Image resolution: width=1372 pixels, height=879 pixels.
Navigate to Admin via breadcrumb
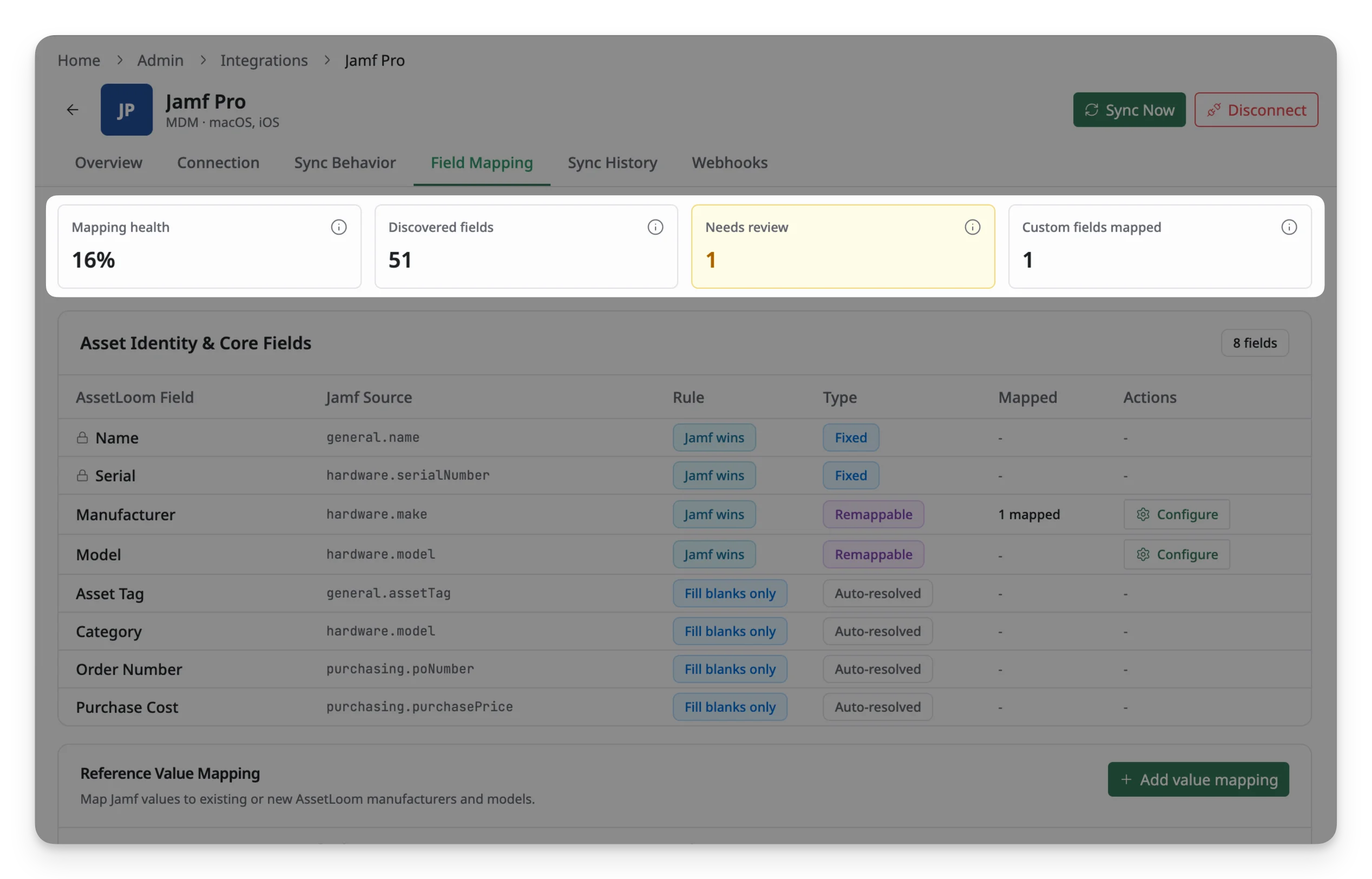click(x=160, y=60)
